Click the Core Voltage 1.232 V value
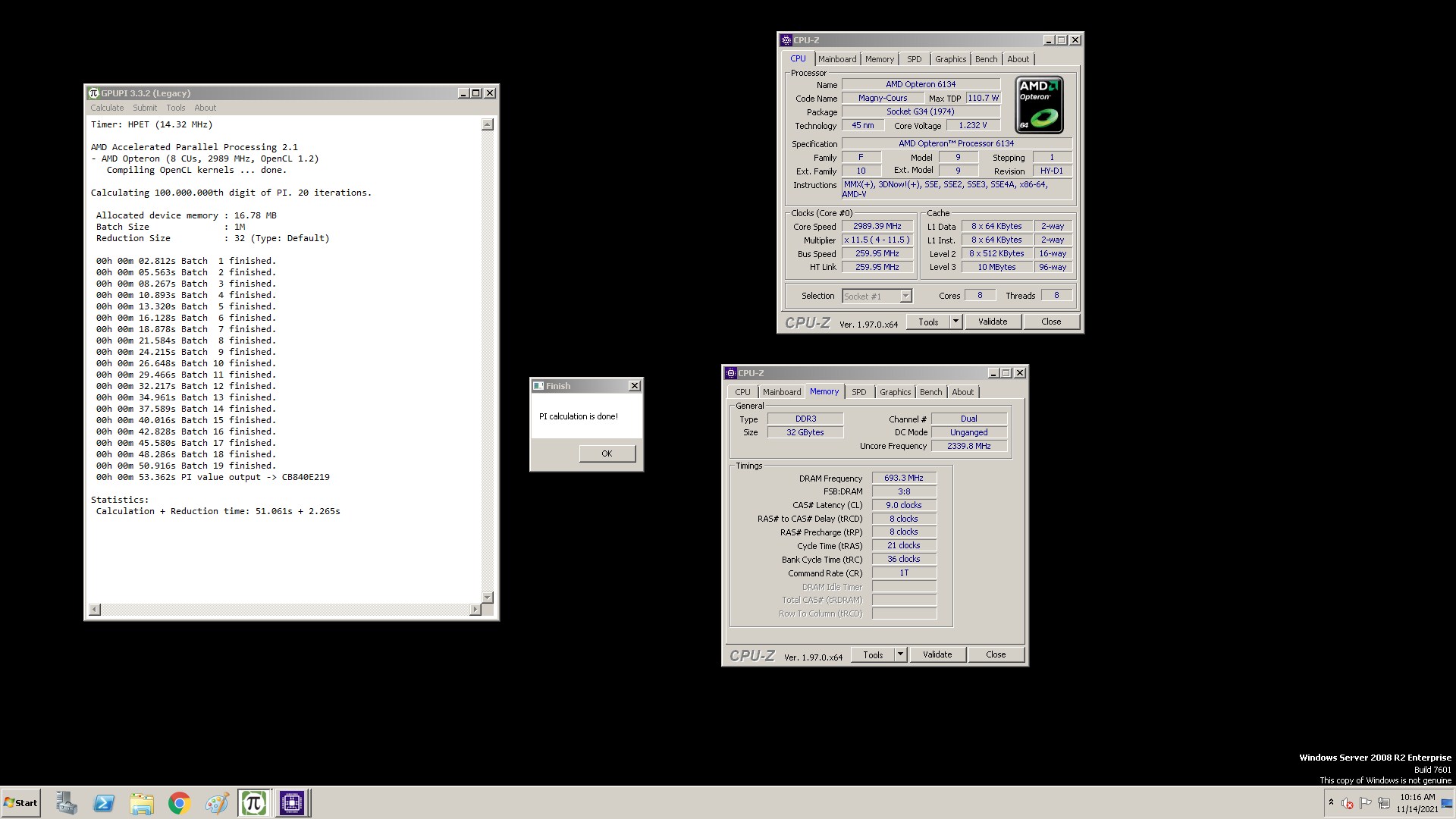The height and width of the screenshot is (819, 1456). [x=973, y=126]
